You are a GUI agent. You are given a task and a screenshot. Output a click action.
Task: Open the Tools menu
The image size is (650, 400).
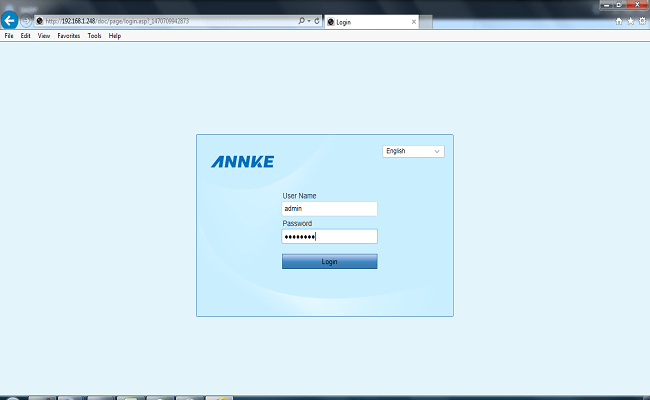94,35
